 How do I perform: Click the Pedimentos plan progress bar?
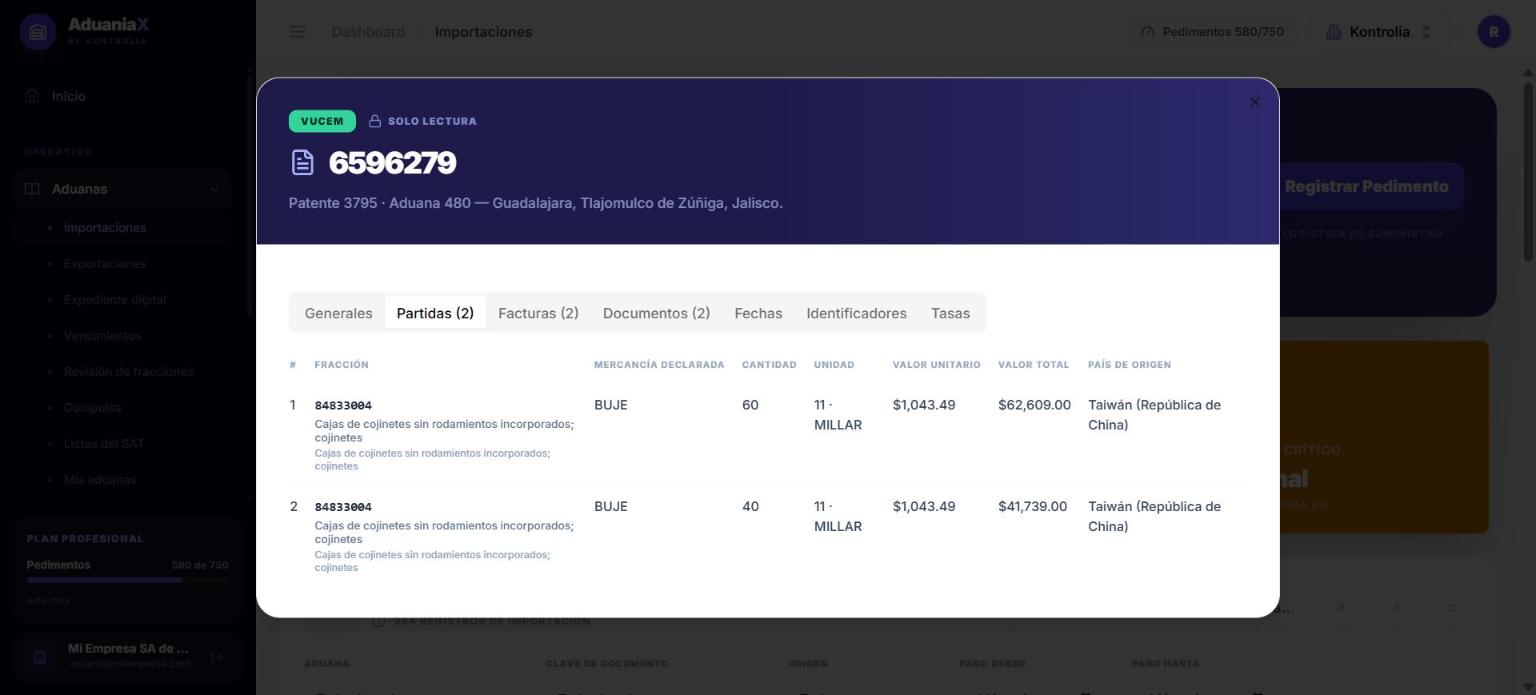click(x=127, y=580)
